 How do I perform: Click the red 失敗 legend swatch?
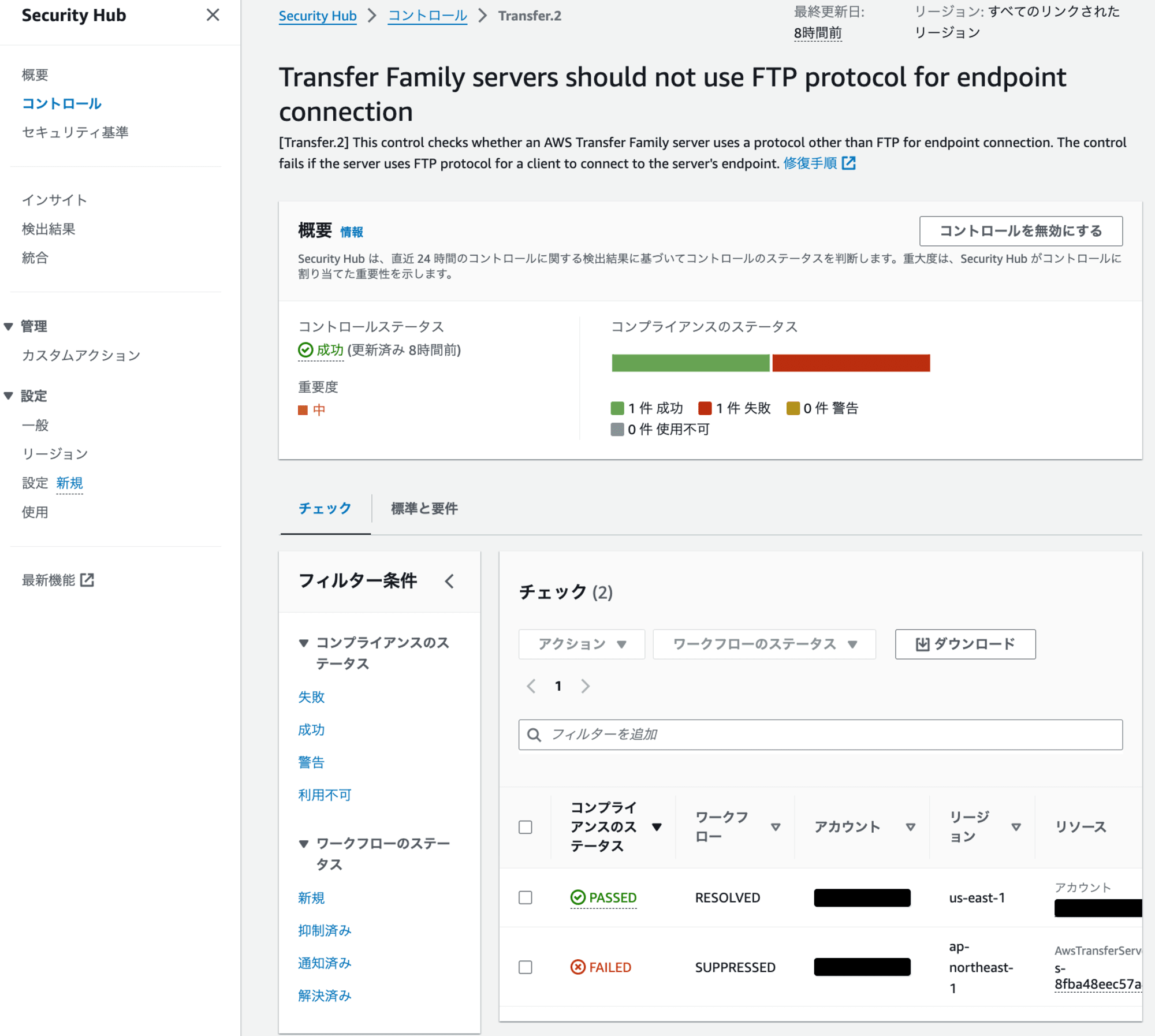tap(705, 408)
